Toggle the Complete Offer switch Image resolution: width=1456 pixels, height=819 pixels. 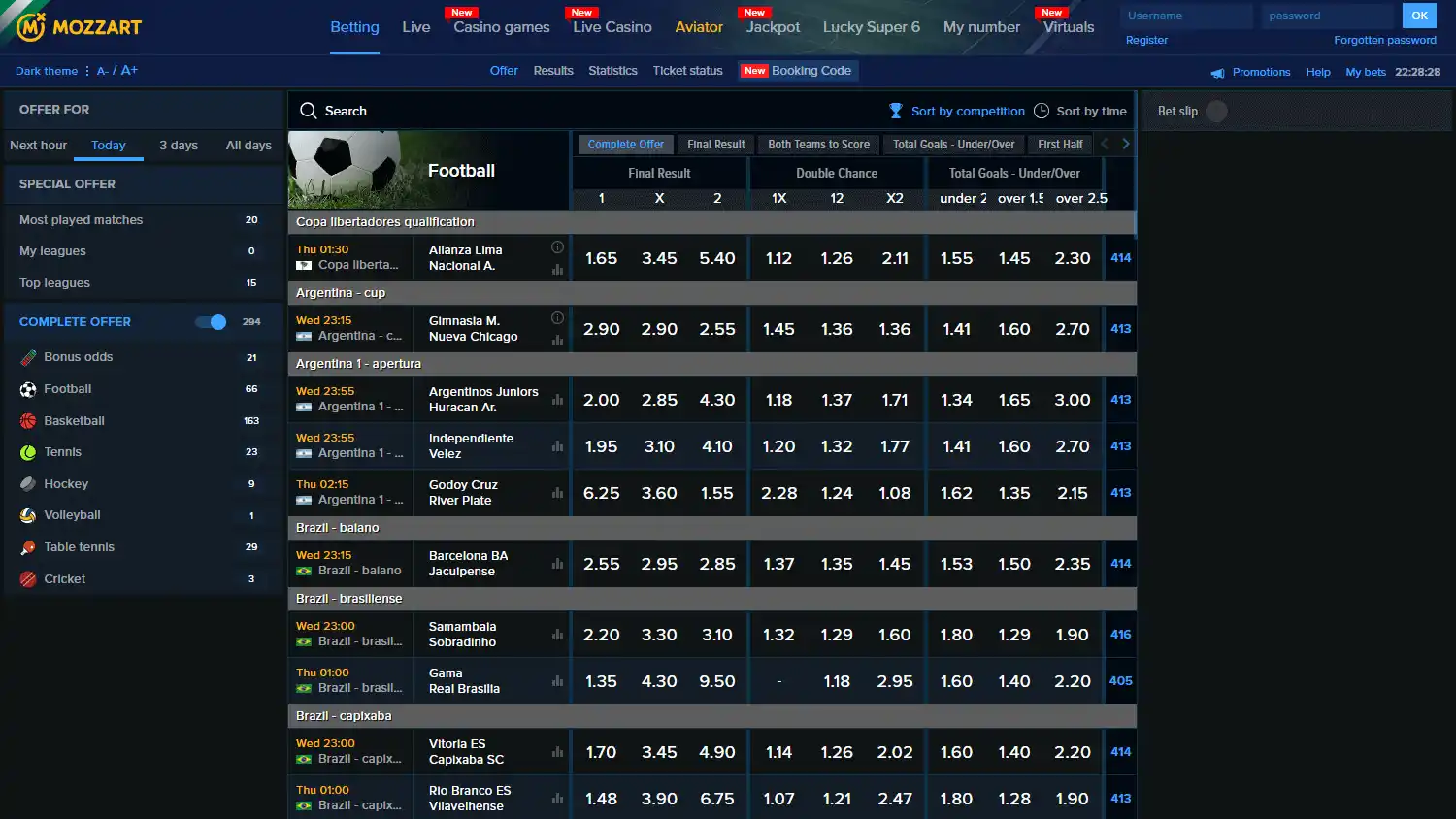click(x=211, y=322)
